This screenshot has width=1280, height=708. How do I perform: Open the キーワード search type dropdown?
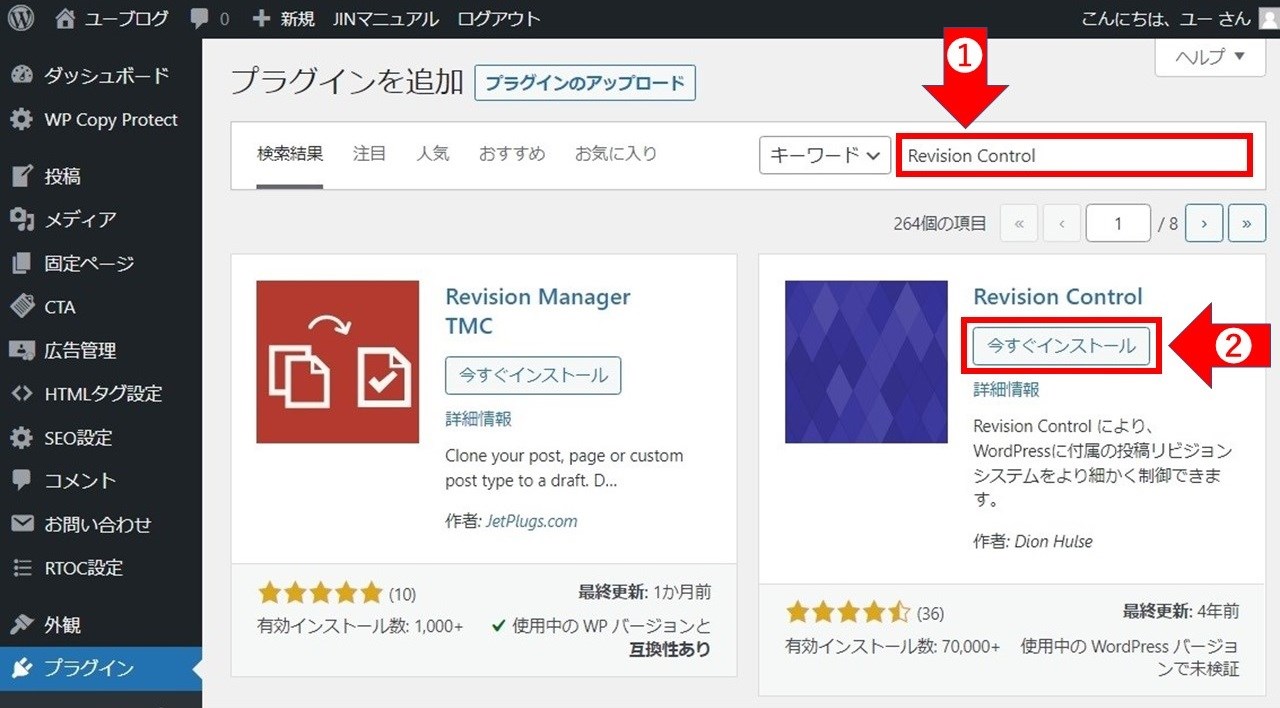(x=825, y=155)
